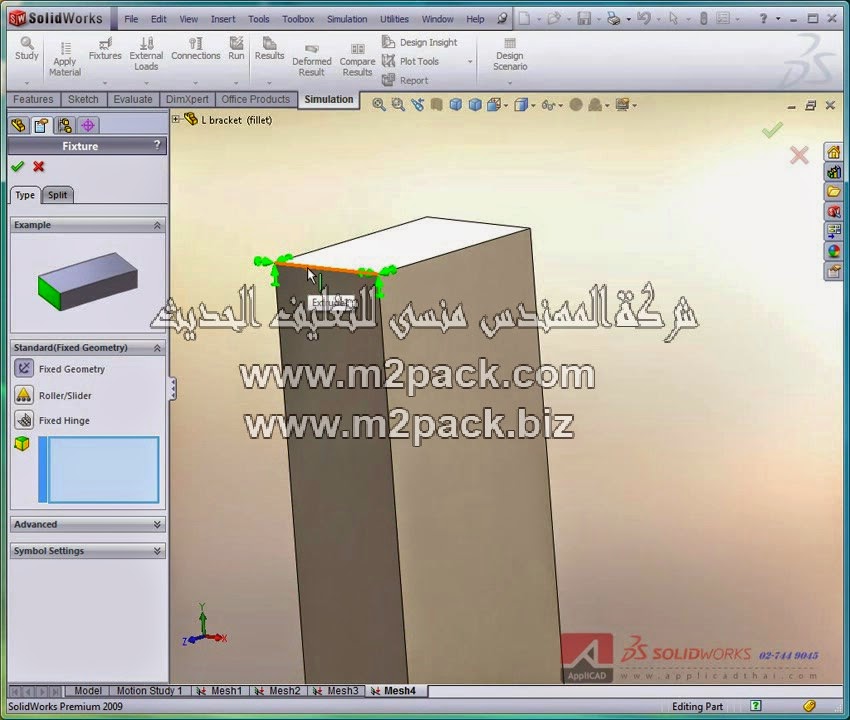Open Connections tool
This screenshot has height=720, width=850.
click(196, 48)
